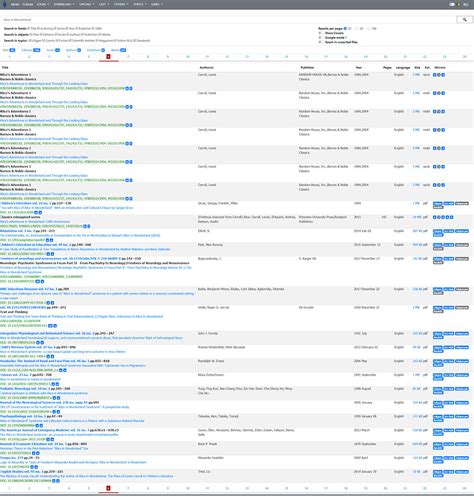The width and height of the screenshot is (474, 496).
Task: Go to NEWS in the top navigation
Action: click(15, 4)
